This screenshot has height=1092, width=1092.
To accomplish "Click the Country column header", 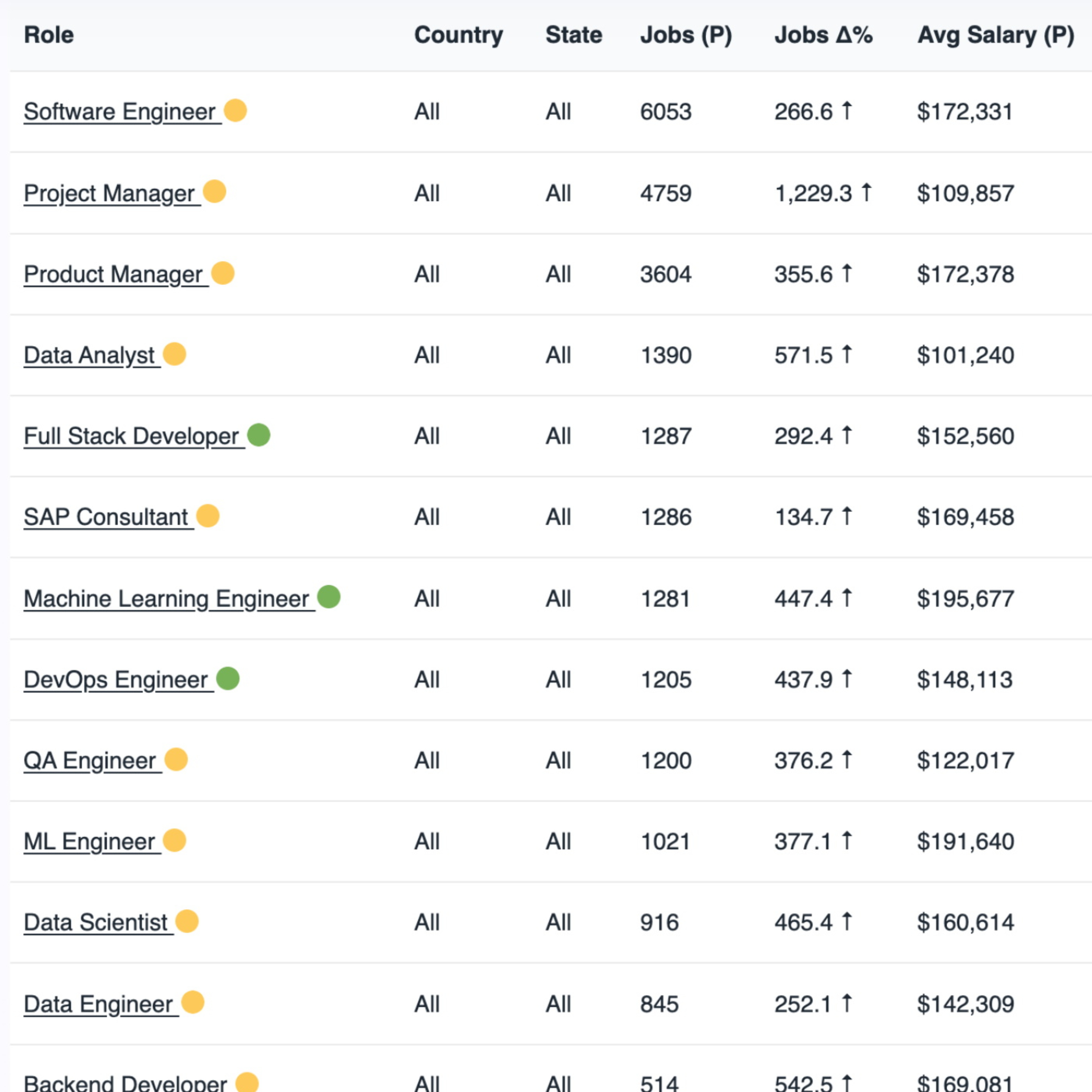I will pyautogui.click(x=458, y=35).
